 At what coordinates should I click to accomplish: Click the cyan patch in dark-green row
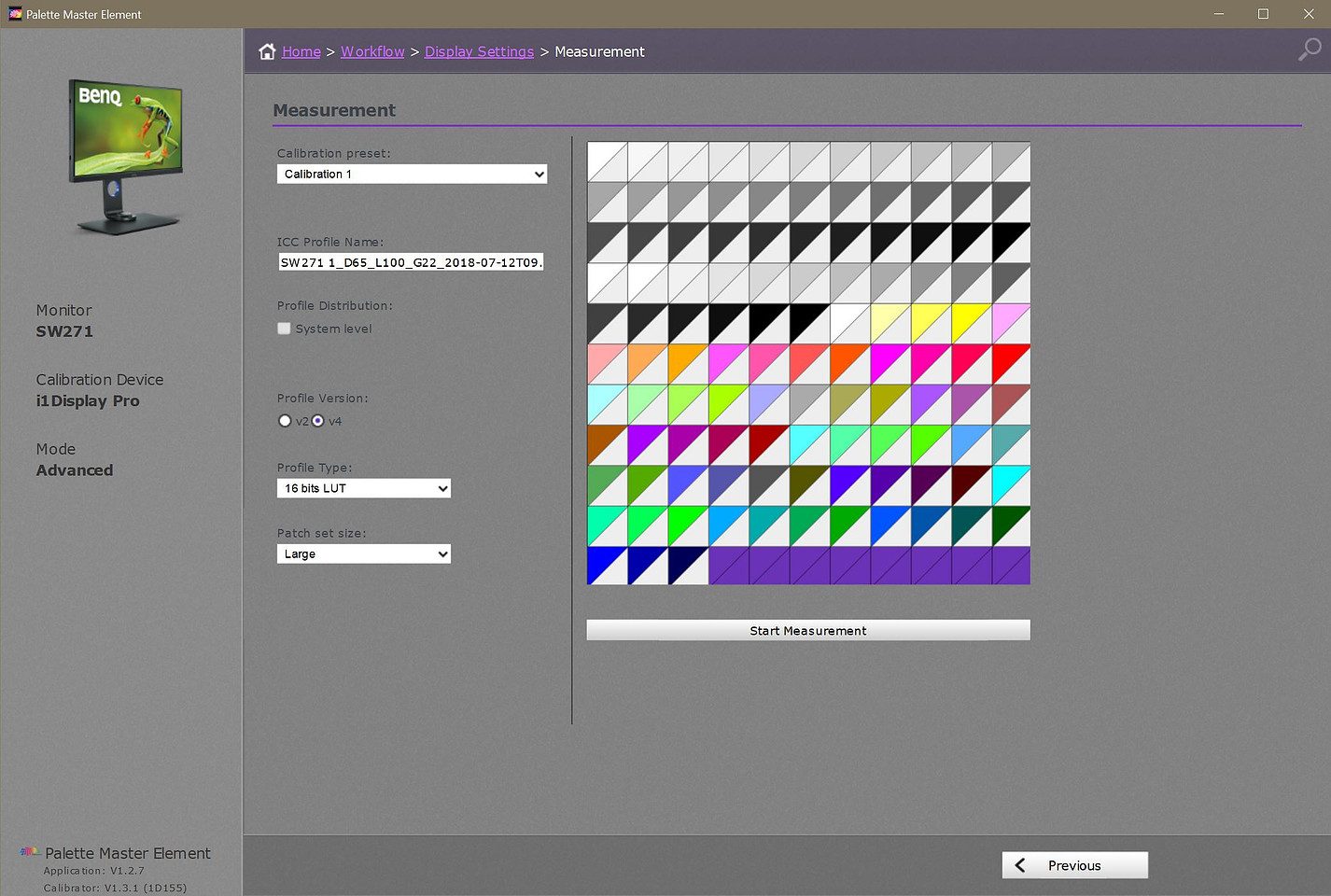point(1011,485)
